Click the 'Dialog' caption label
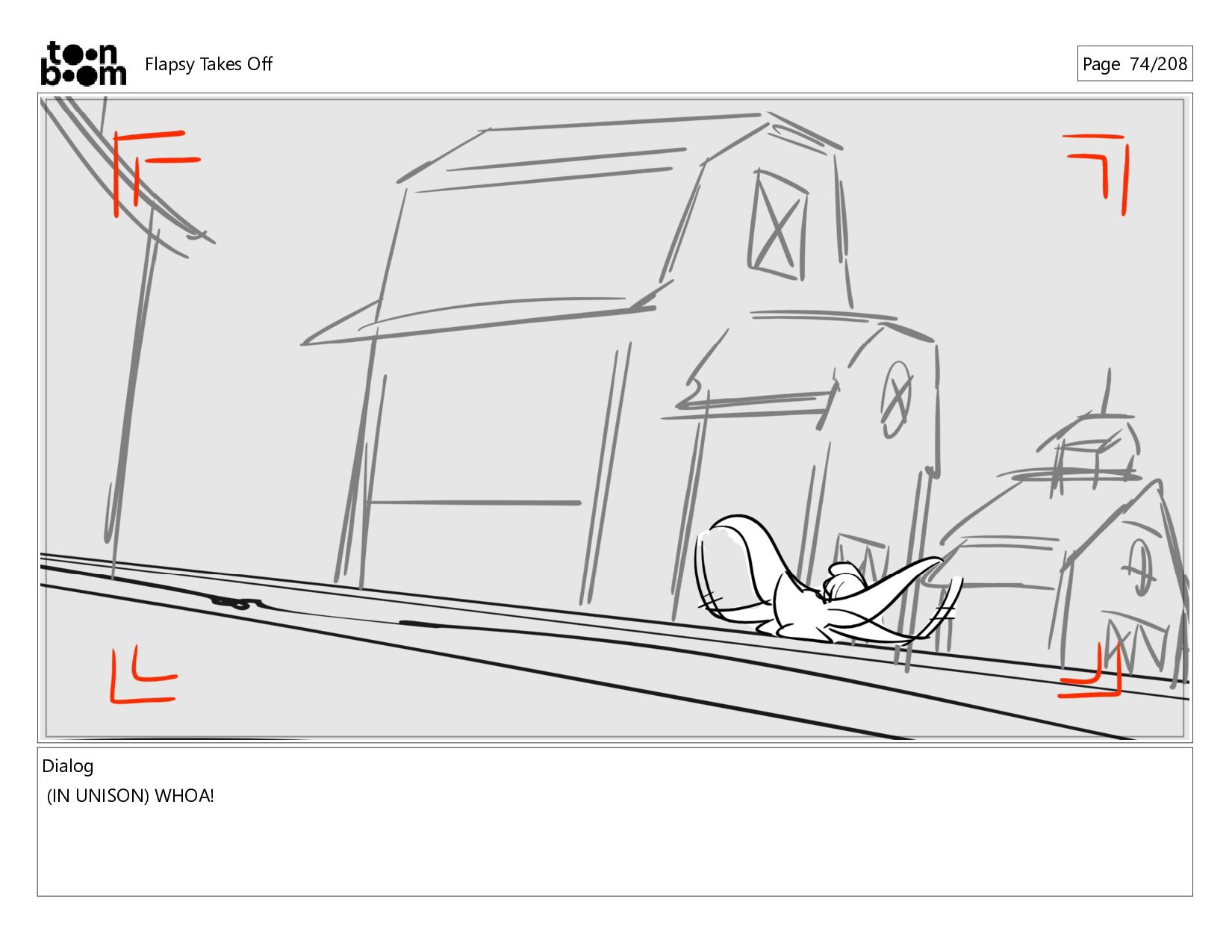The height and width of the screenshot is (952, 1232). [68, 766]
